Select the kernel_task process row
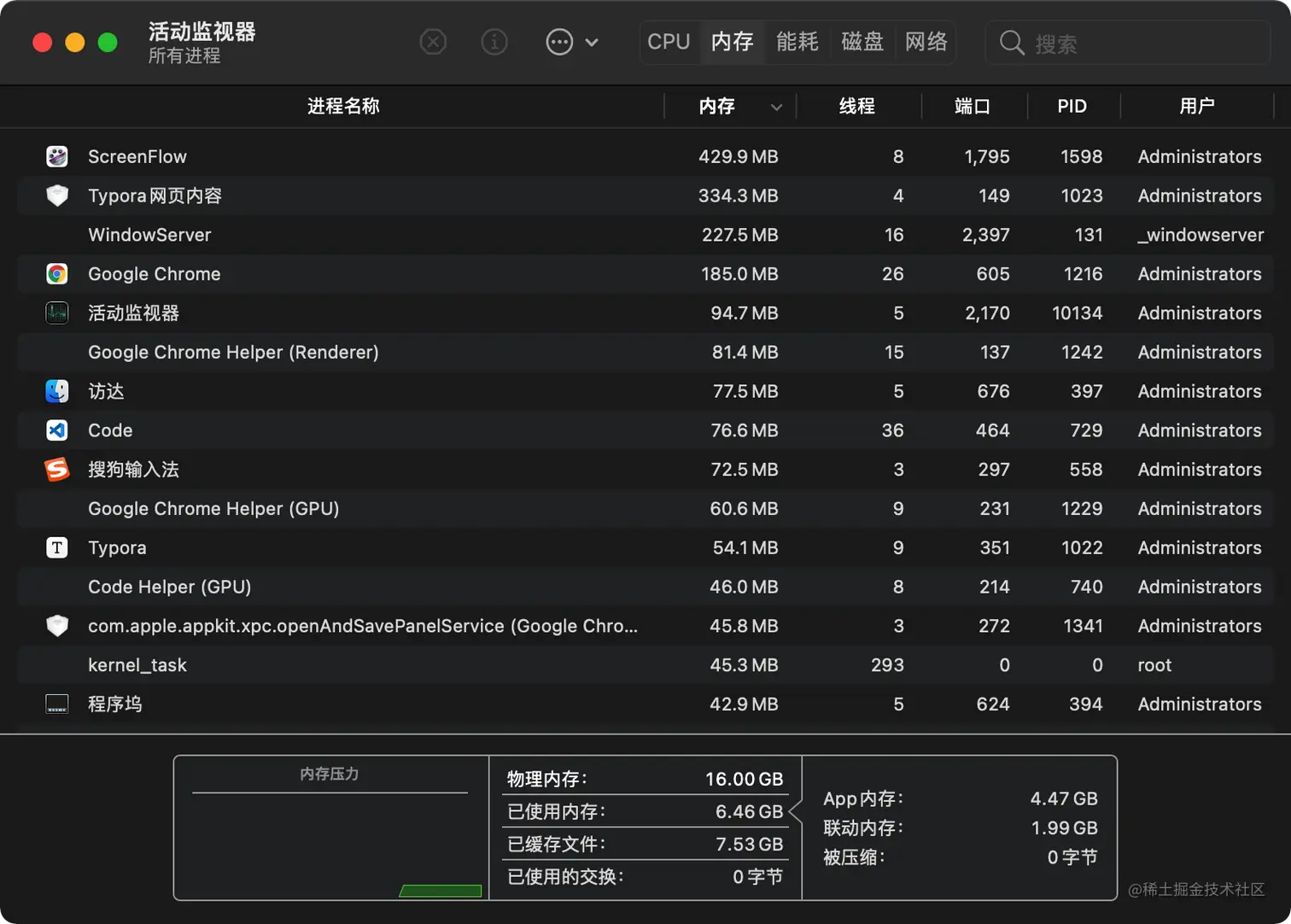Viewport: 1291px width, 924px height. [645, 665]
